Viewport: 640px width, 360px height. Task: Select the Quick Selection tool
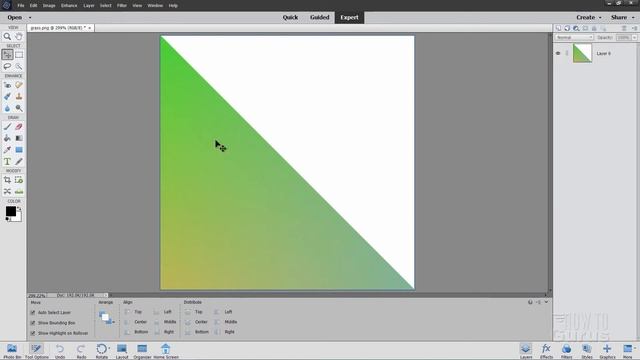point(19,66)
